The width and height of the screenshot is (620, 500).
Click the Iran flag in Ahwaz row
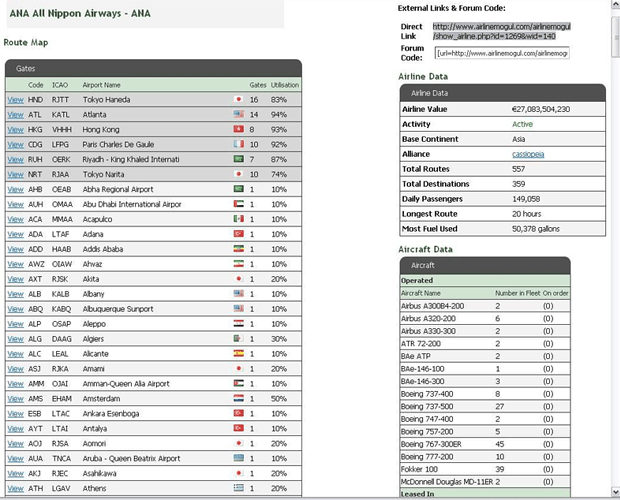[x=238, y=264]
